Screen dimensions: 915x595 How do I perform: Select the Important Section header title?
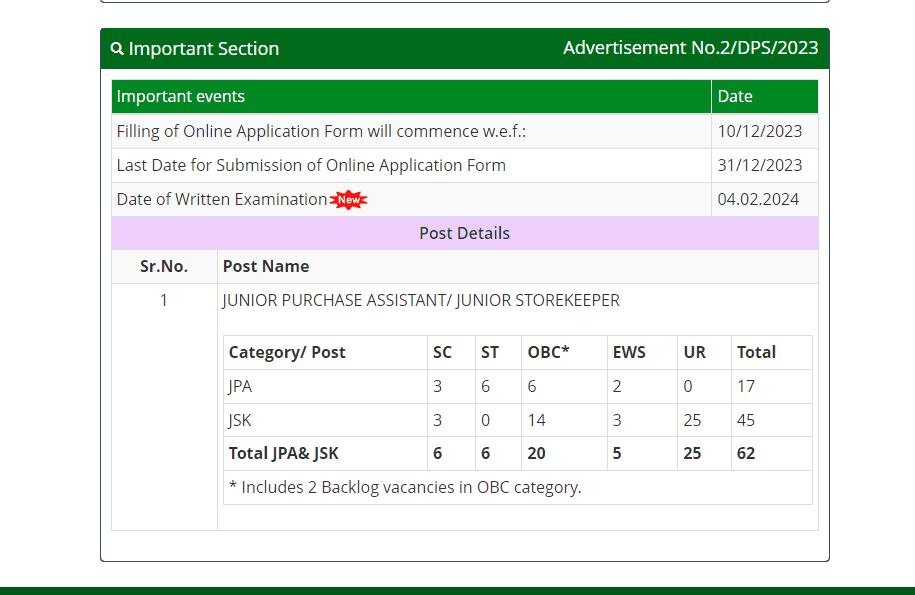203,49
